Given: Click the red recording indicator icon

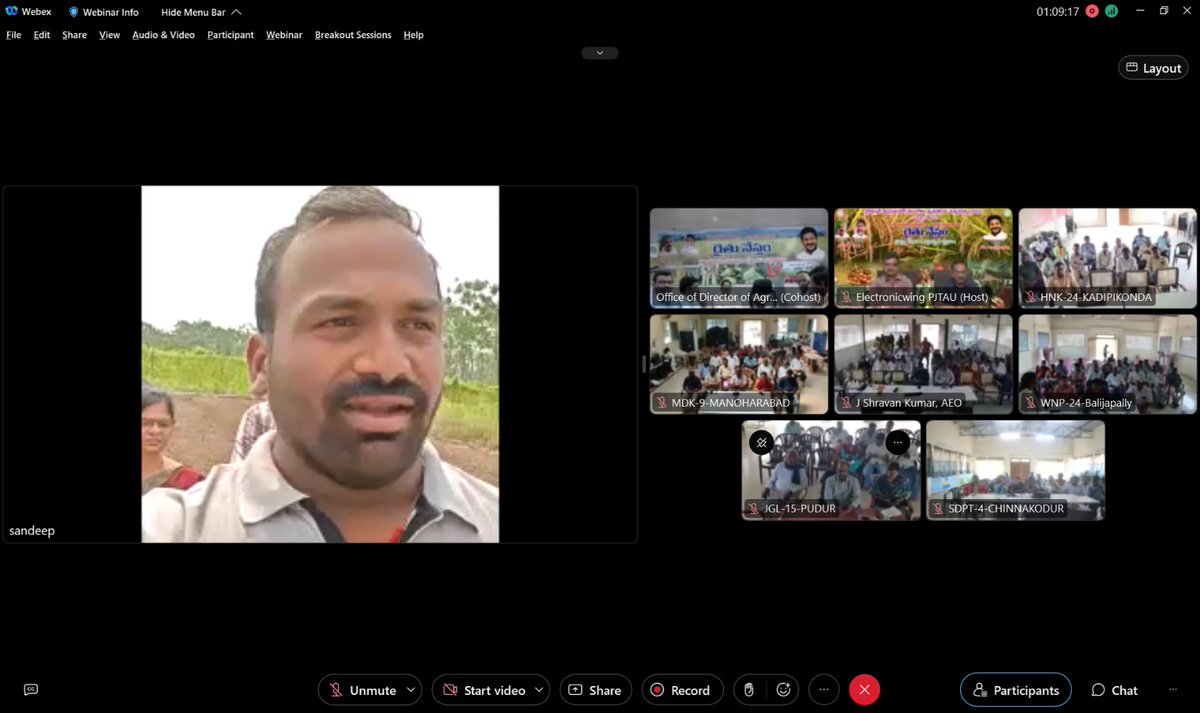Looking at the screenshot, I should 1092,11.
